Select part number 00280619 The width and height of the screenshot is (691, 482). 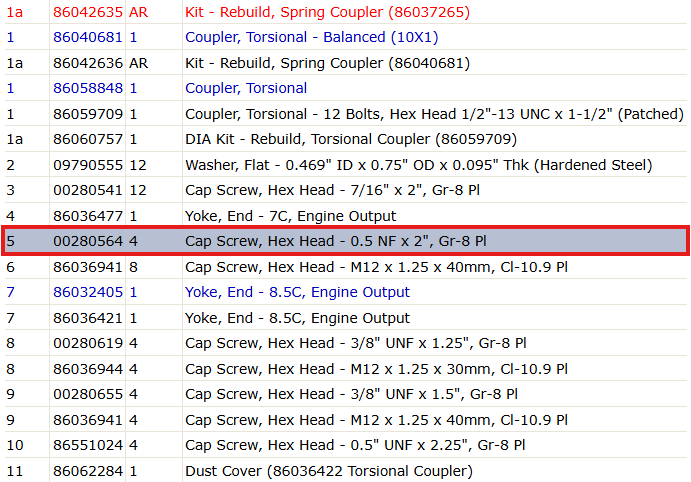(x=88, y=343)
